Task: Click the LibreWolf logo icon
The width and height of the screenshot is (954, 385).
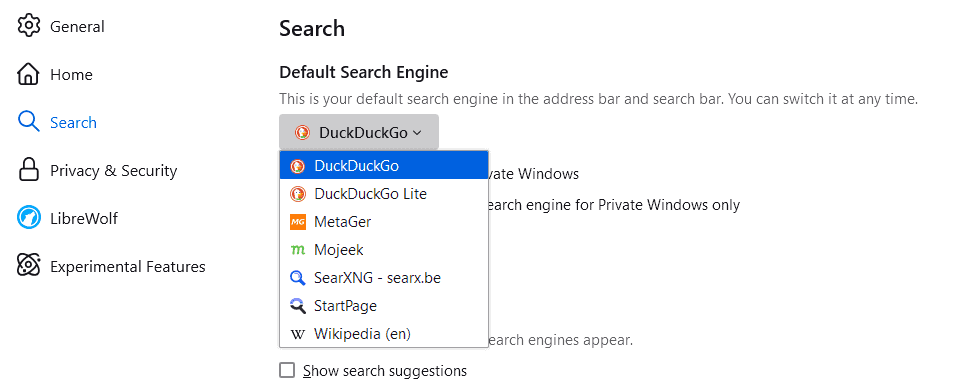Action: (29, 218)
